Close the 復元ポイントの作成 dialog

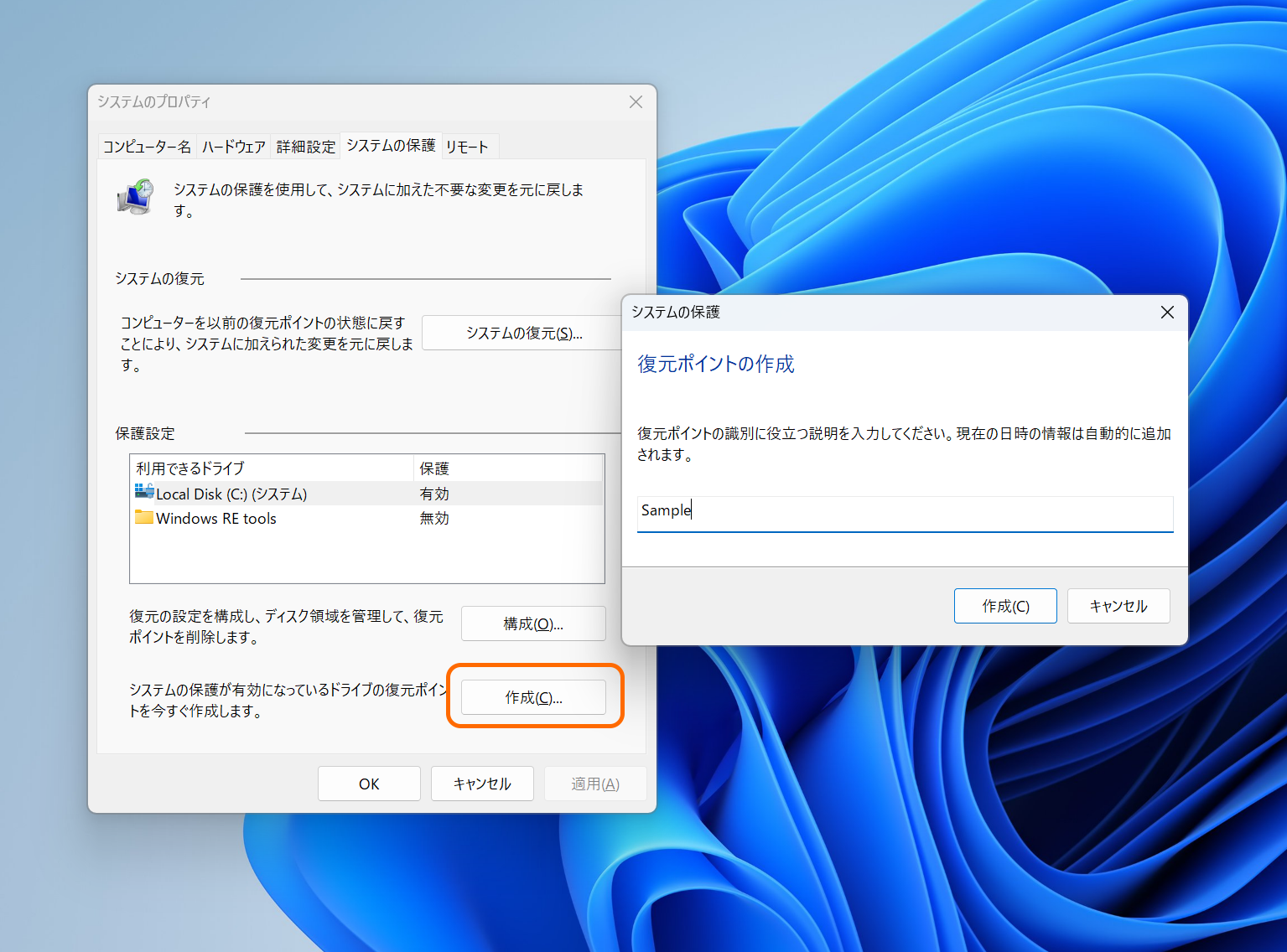click(x=1166, y=312)
